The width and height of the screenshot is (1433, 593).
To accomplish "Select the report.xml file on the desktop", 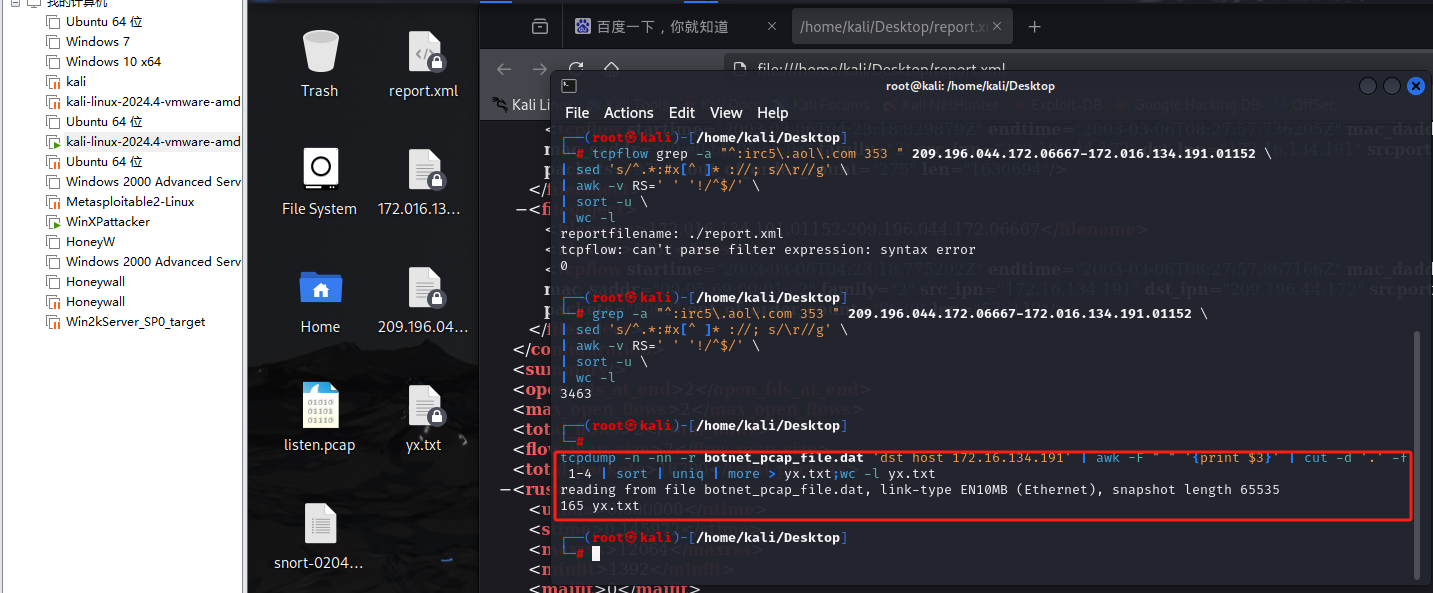I will (424, 64).
